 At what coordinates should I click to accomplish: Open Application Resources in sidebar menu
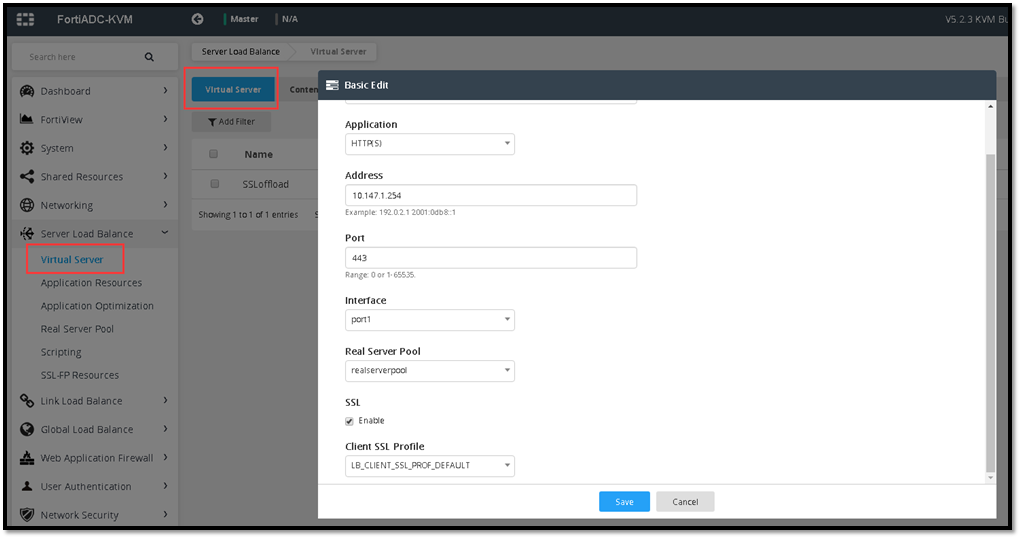(91, 283)
